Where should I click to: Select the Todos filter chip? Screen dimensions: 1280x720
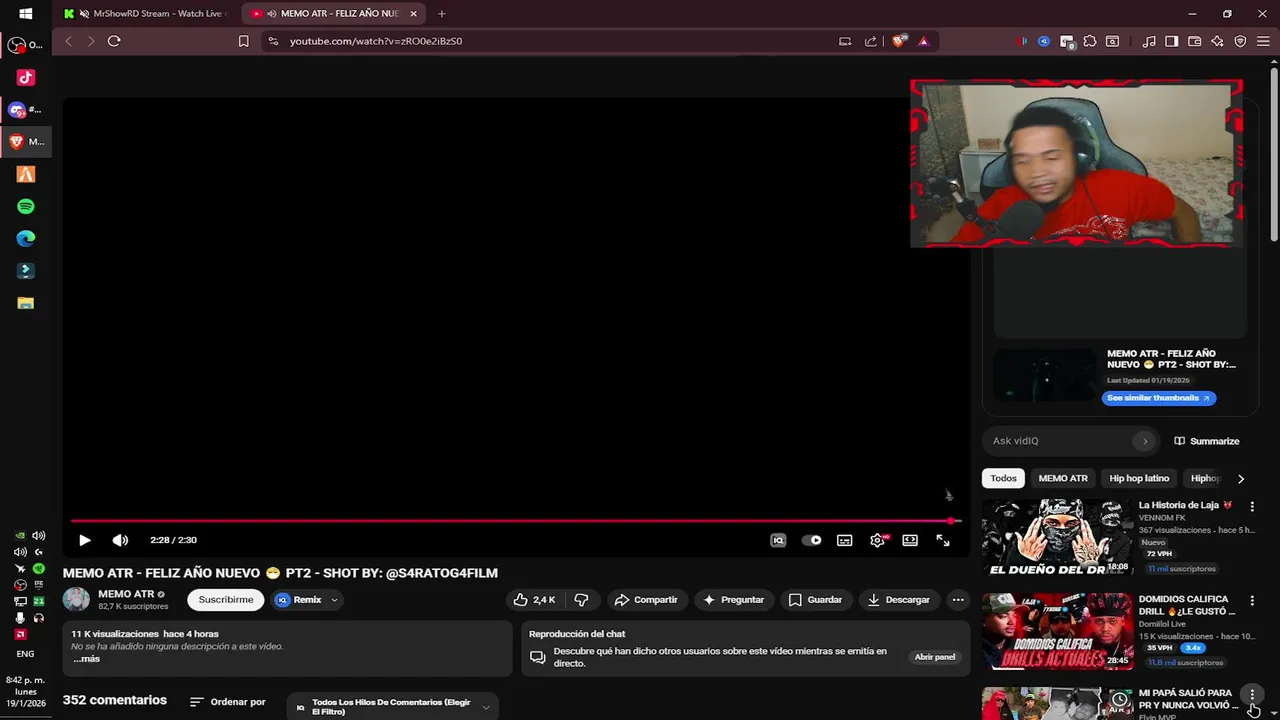pos(1003,478)
